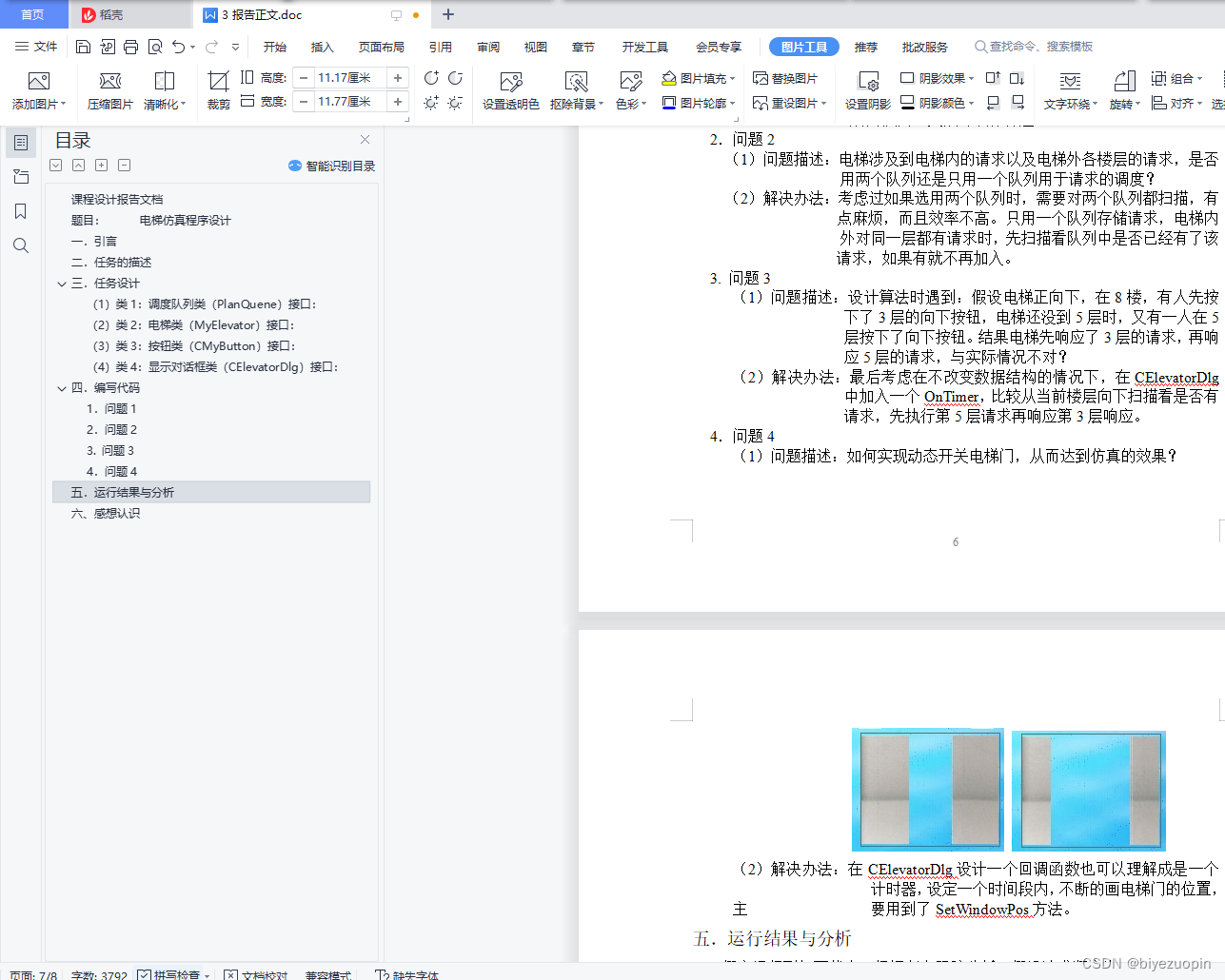Open Print Preview from quick access toolbar
This screenshot has height=980, width=1225.
click(154, 47)
